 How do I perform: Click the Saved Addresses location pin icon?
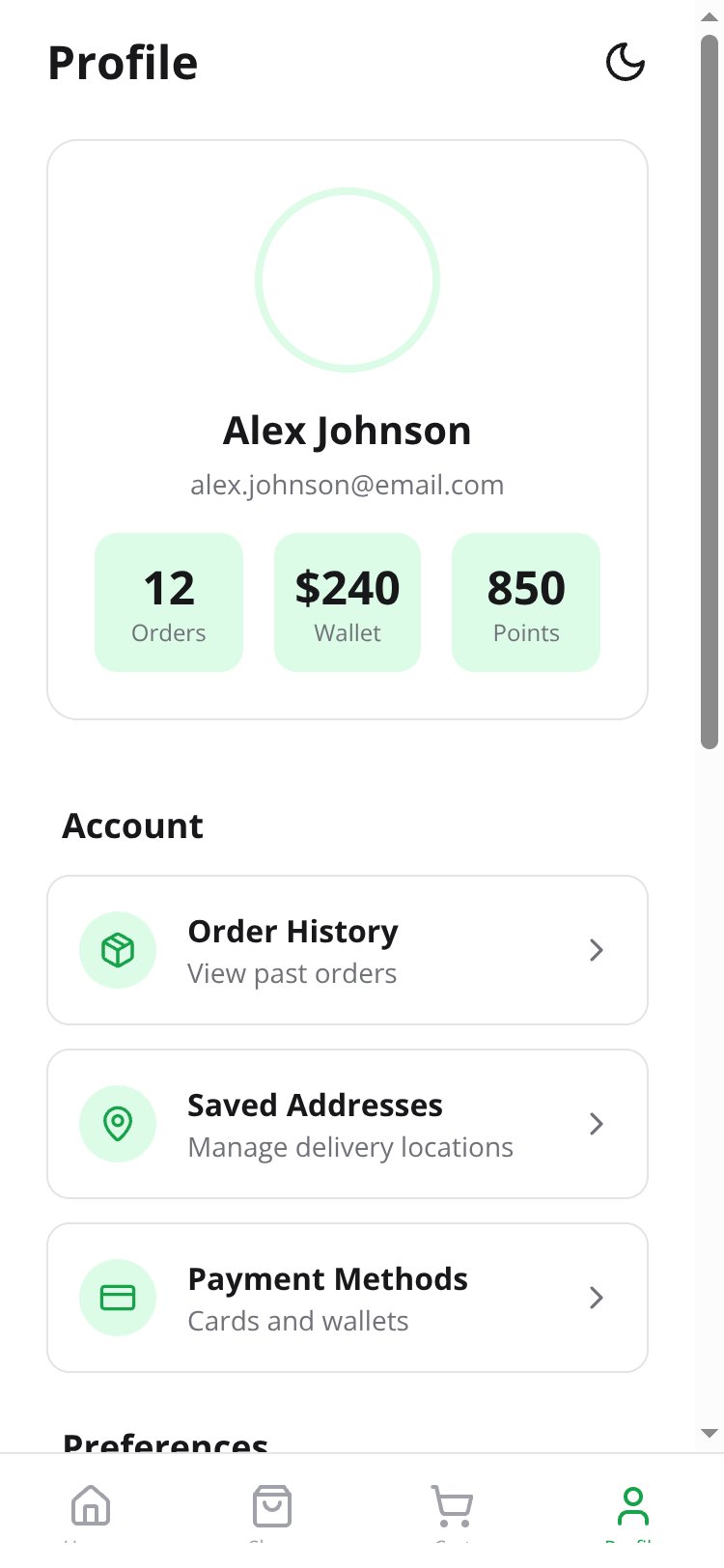[x=118, y=1124]
